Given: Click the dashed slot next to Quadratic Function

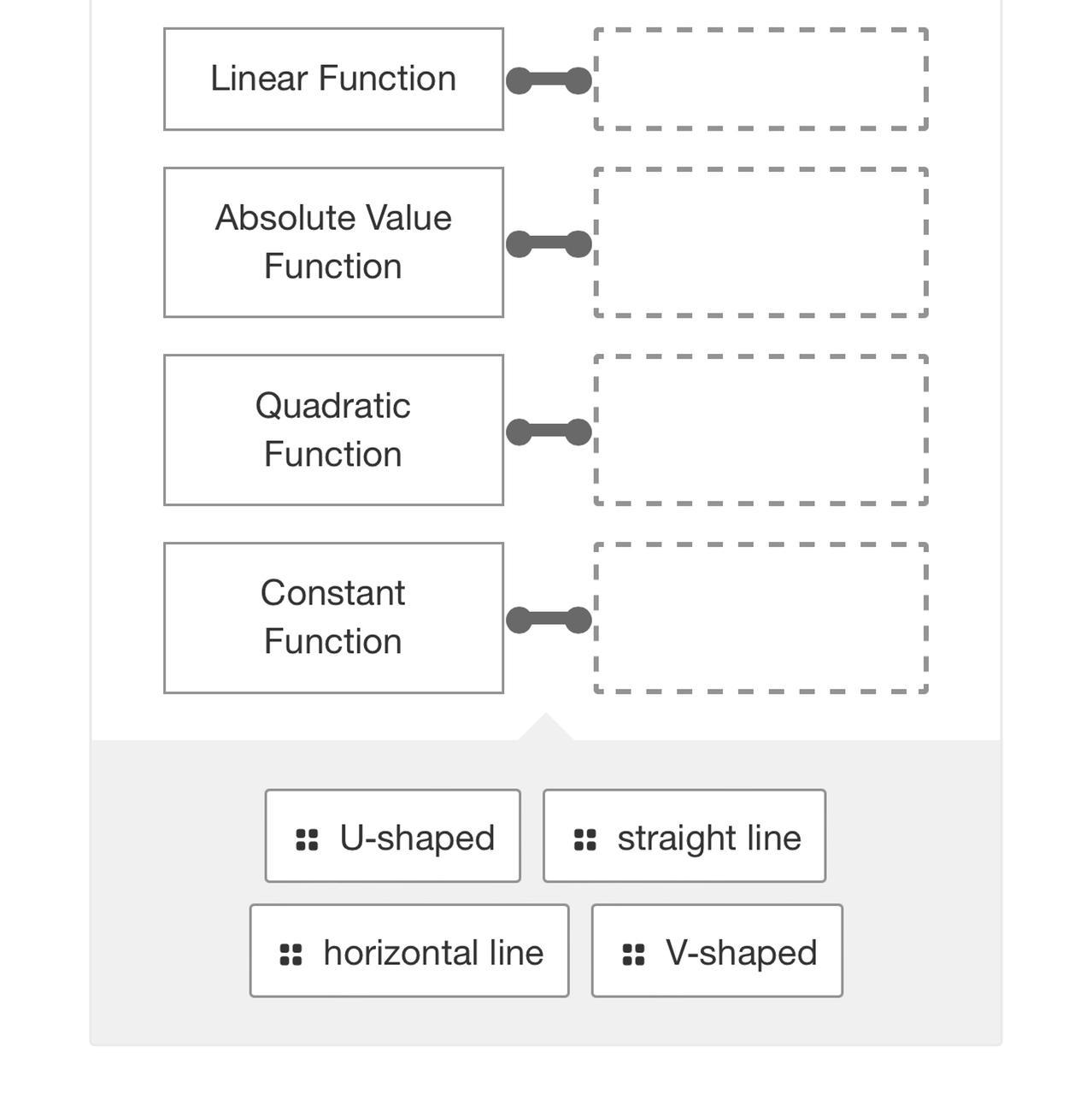Looking at the screenshot, I should pos(759,430).
